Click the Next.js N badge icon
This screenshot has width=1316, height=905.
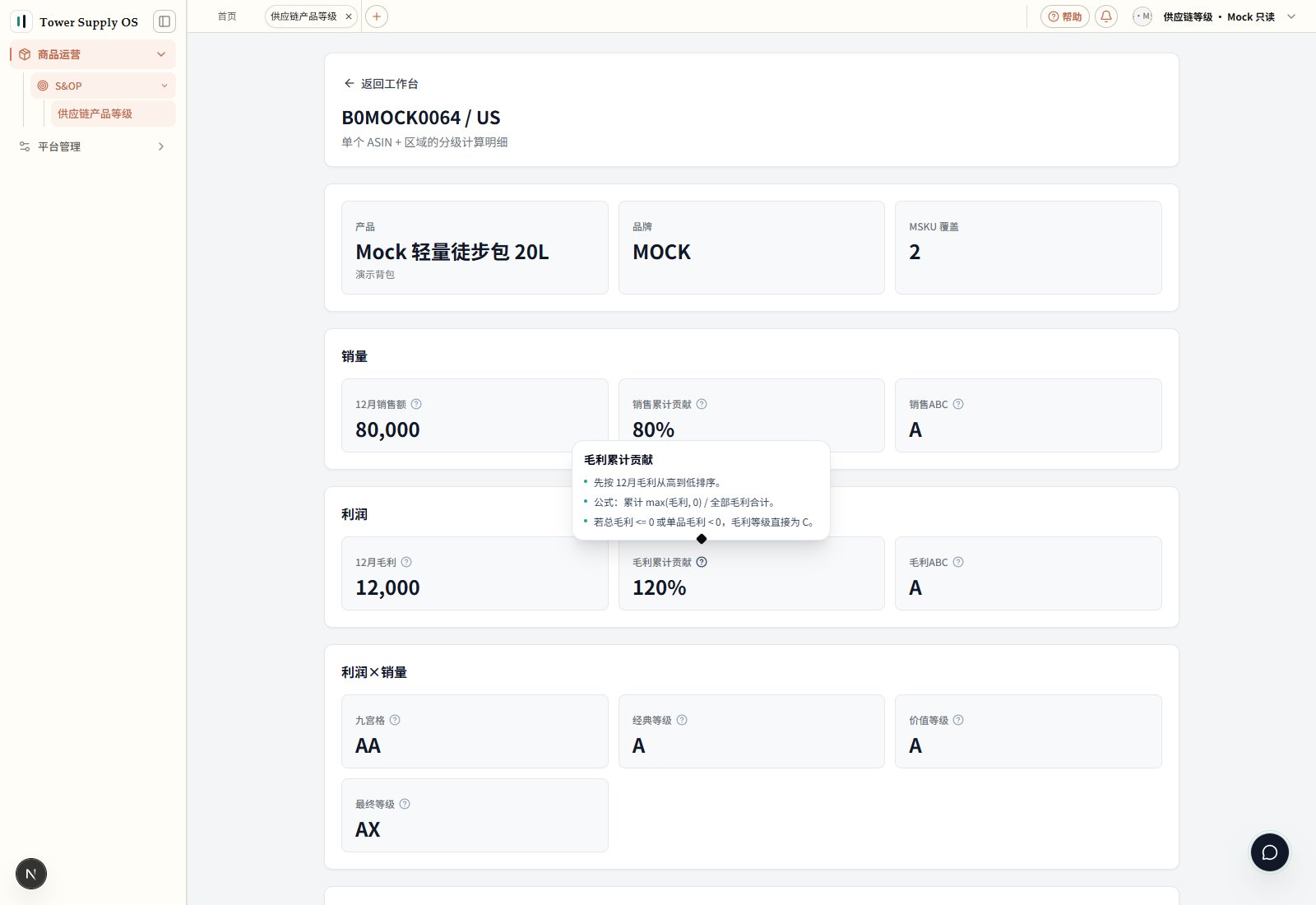[31, 874]
